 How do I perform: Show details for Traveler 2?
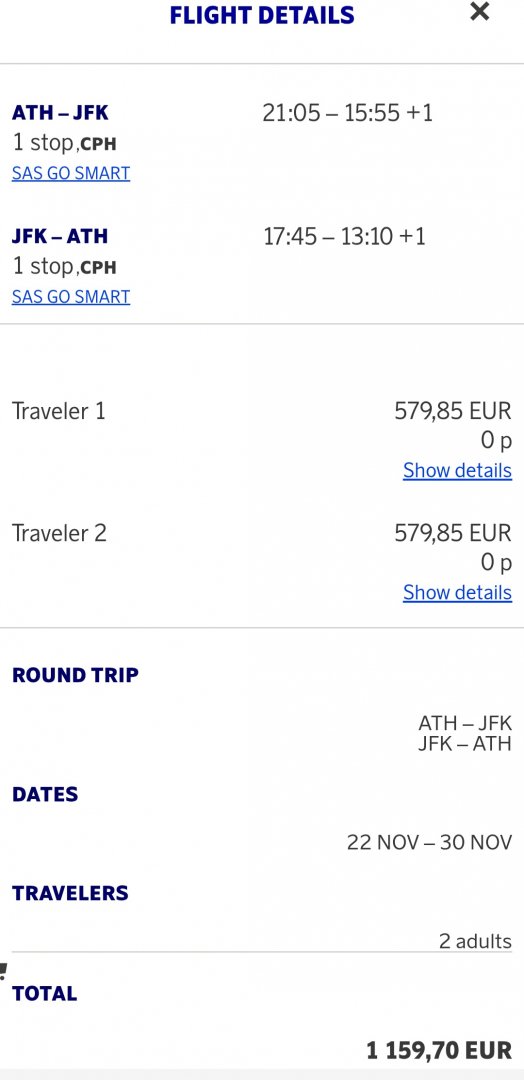pos(457,592)
